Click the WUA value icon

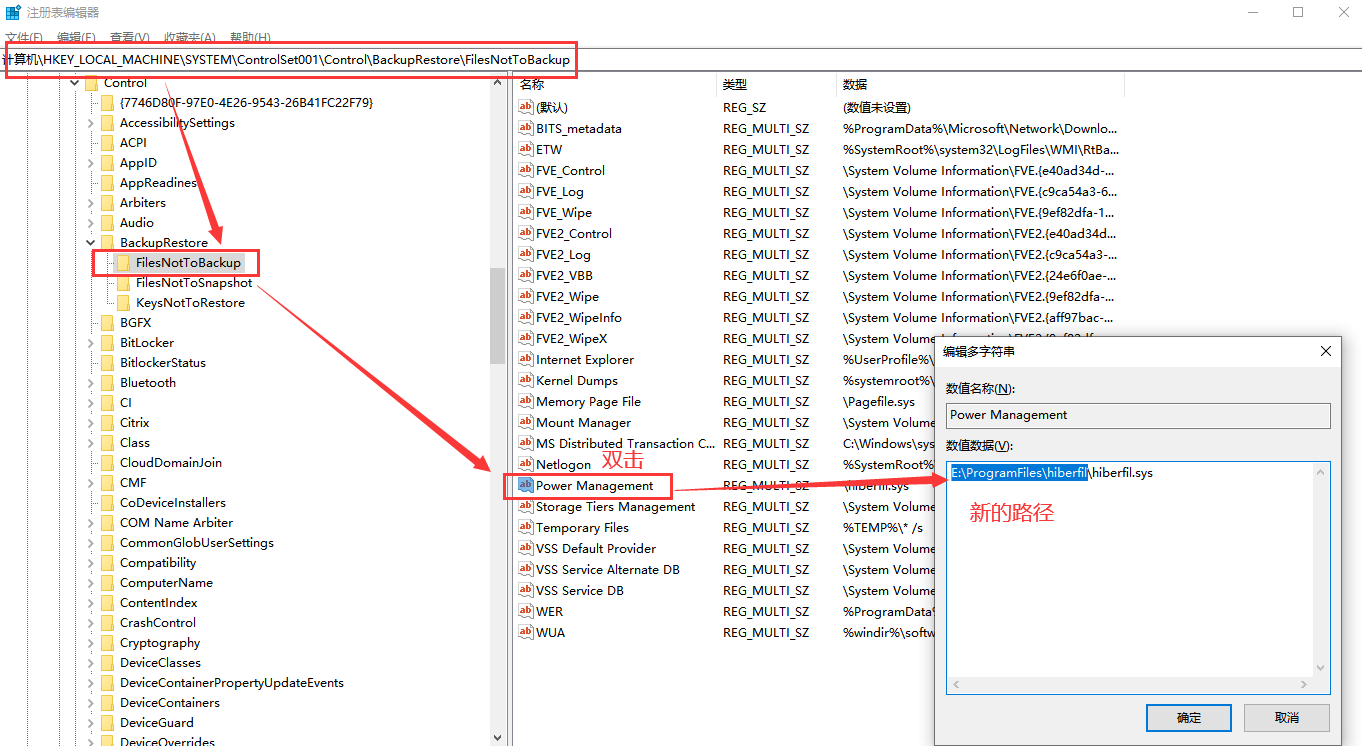(526, 632)
